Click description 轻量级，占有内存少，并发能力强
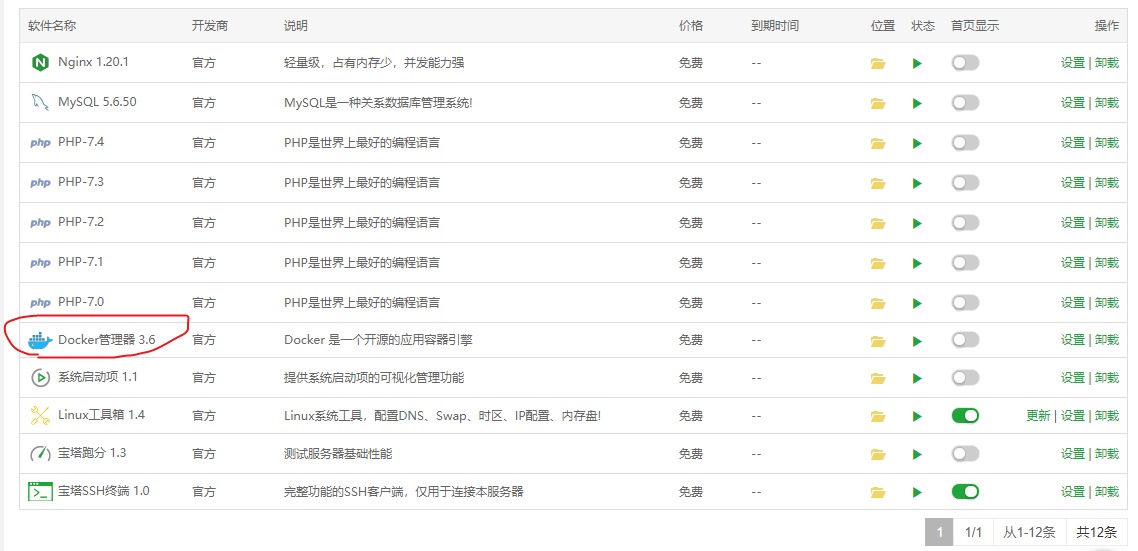This screenshot has height=551, width=1138. 374,63
